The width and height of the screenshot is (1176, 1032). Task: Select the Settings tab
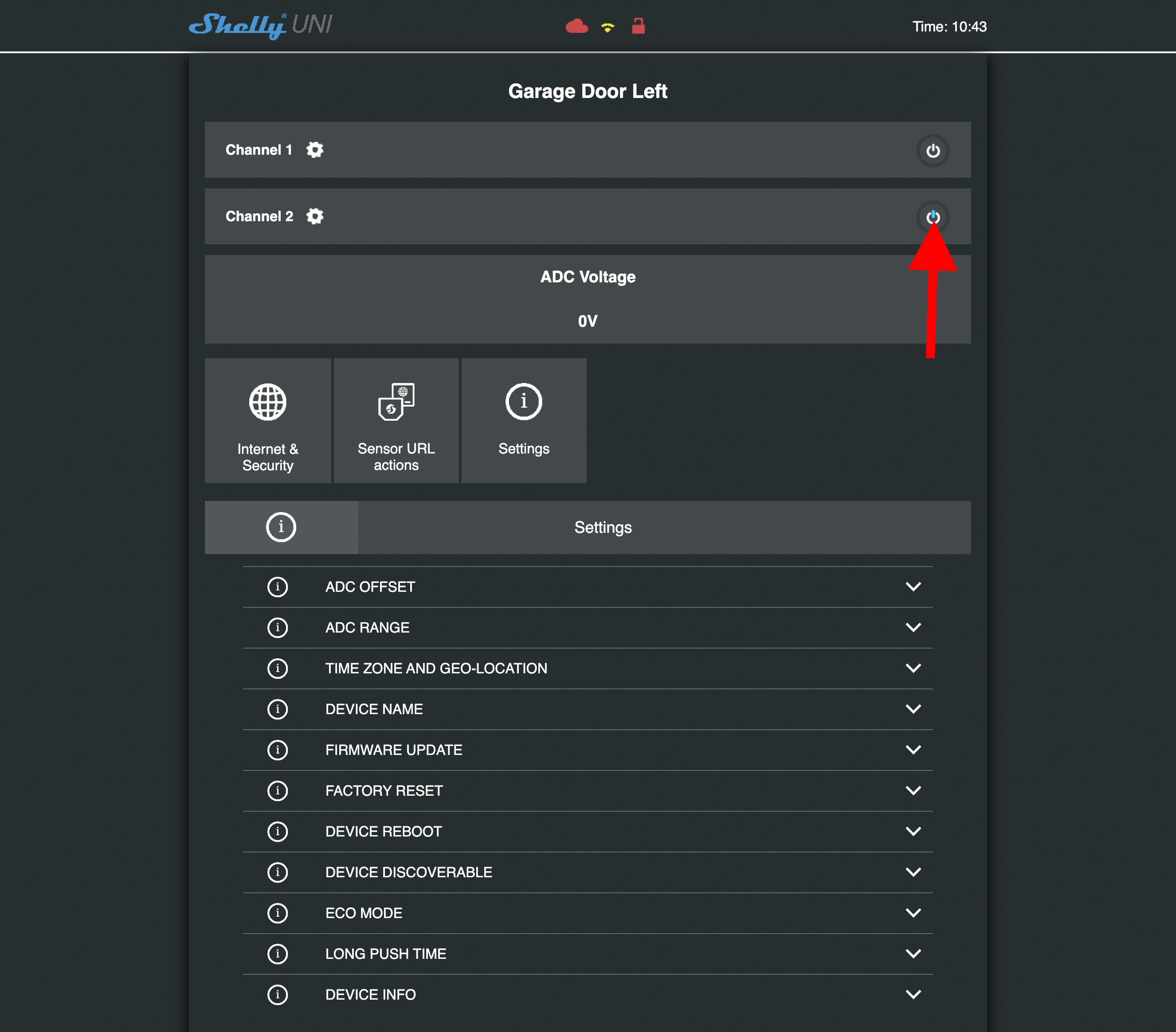coord(604,528)
